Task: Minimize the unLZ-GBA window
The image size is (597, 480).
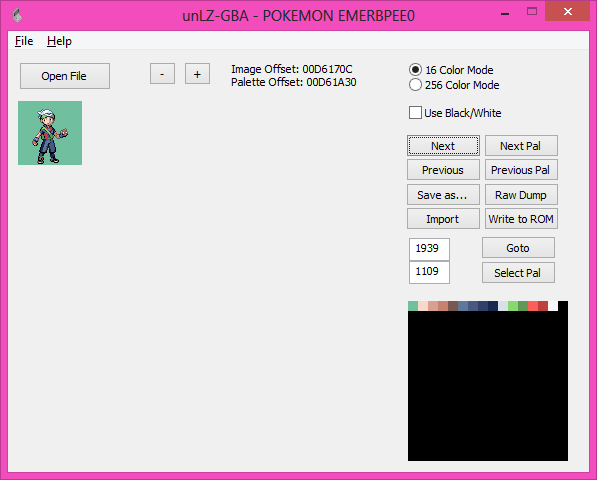Action: coord(505,13)
